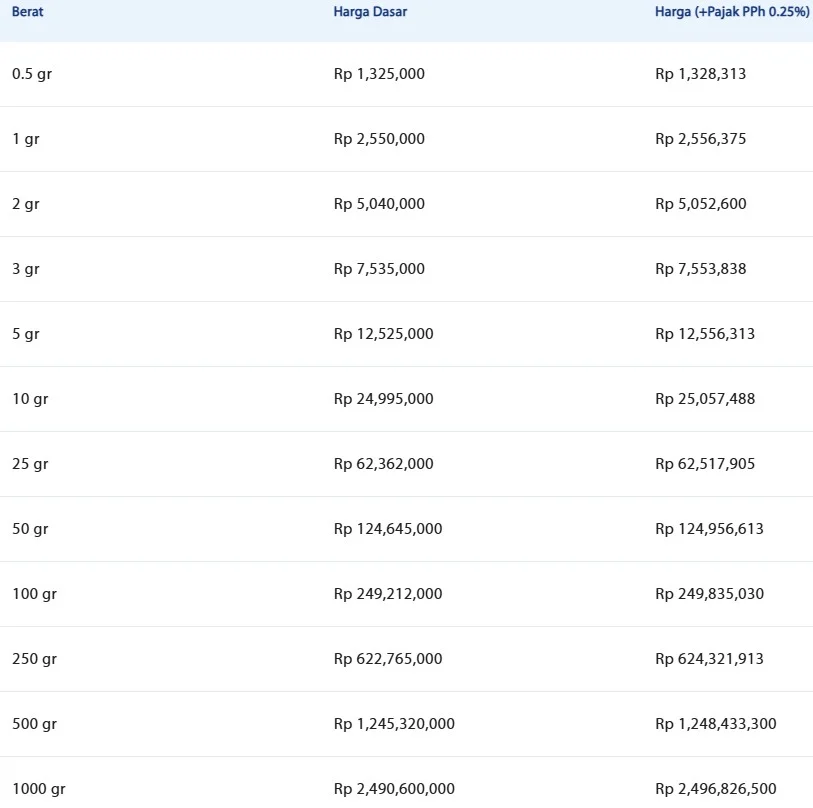813x808 pixels.
Task: Select base price Rp 124,645,000
Action: pos(388,529)
